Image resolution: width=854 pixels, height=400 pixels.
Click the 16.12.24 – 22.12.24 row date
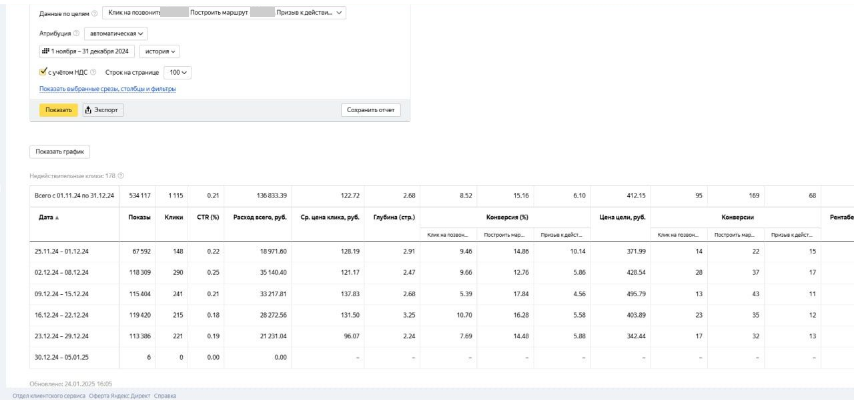64,315
